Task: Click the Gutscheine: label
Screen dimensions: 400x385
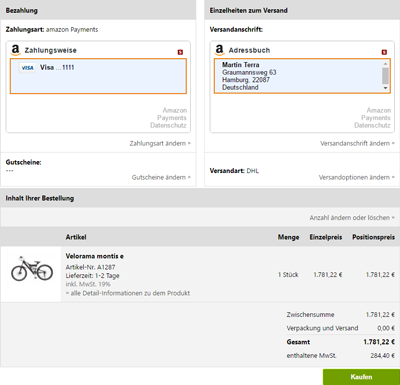Action: [23, 162]
